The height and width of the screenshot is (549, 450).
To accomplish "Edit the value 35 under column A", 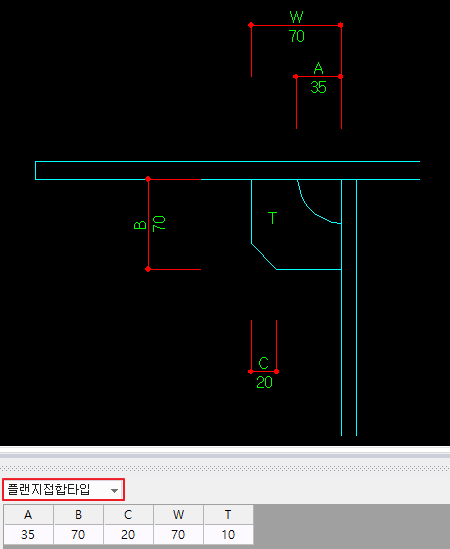I will [28, 534].
